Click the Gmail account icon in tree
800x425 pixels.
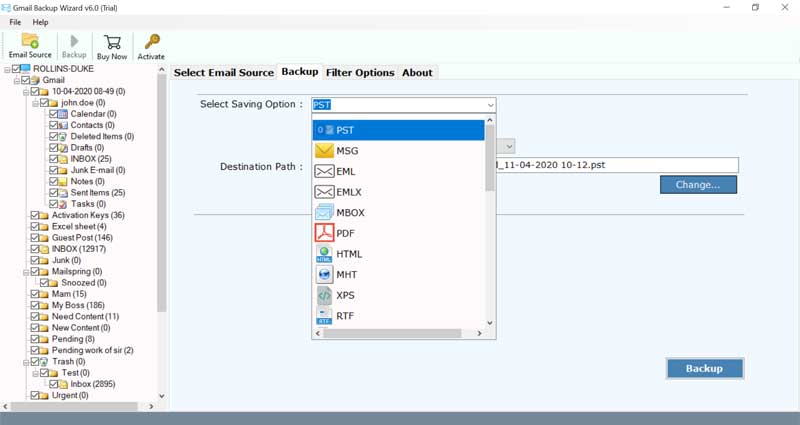[x=35, y=80]
